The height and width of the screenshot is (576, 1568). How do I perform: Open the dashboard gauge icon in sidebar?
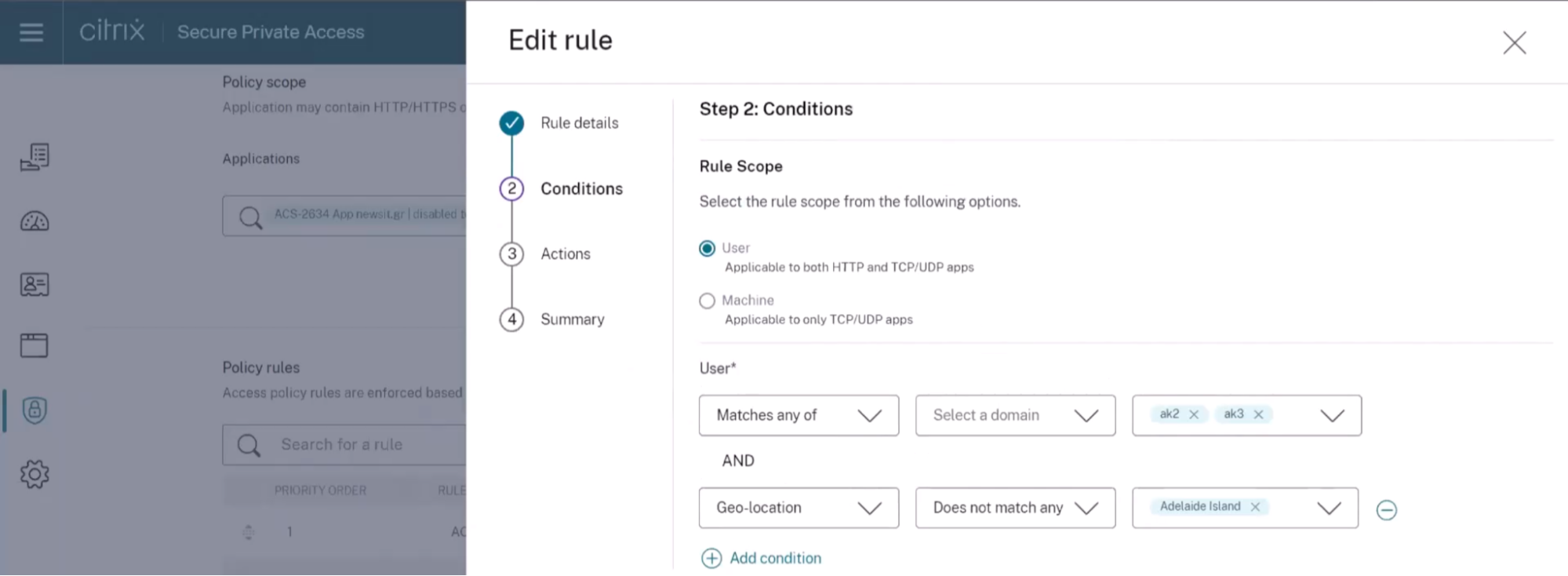click(35, 221)
